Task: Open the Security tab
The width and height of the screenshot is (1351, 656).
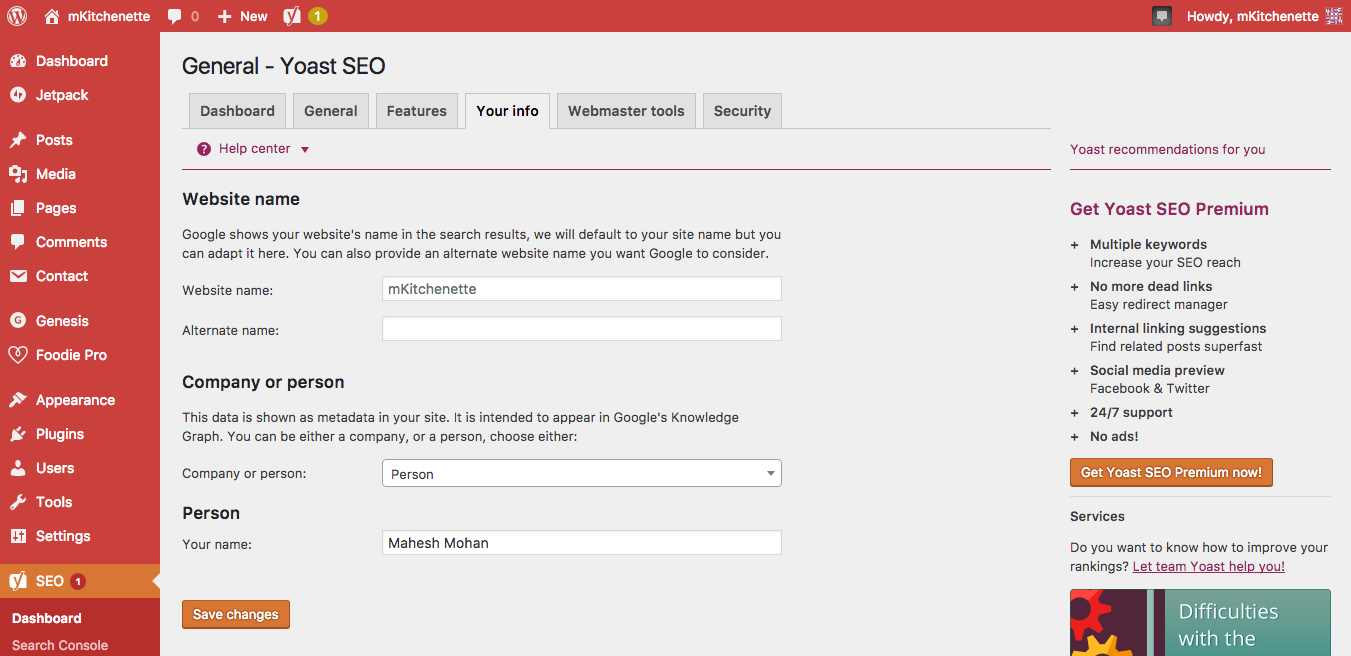Action: (x=742, y=111)
